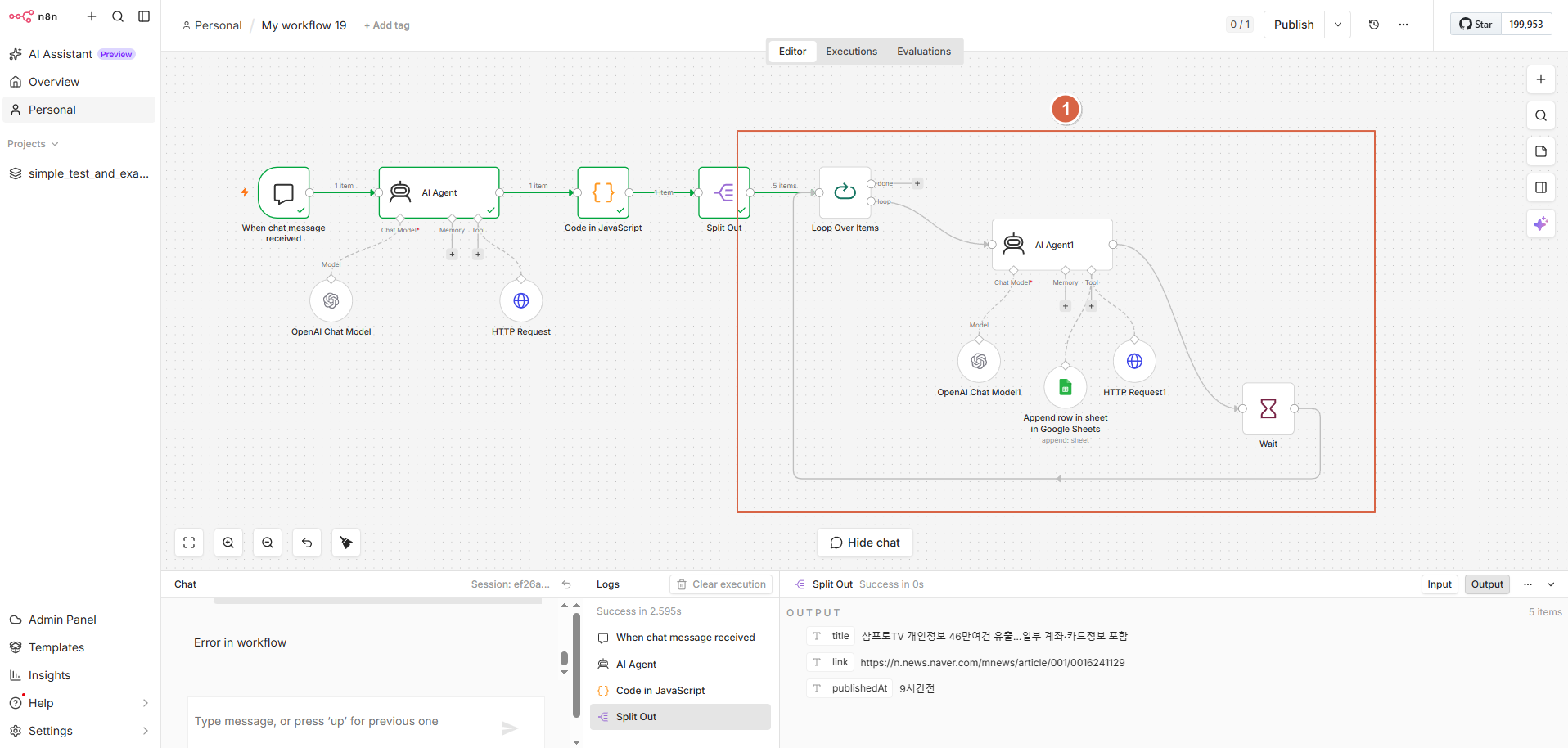Click Add tag link

tap(387, 25)
